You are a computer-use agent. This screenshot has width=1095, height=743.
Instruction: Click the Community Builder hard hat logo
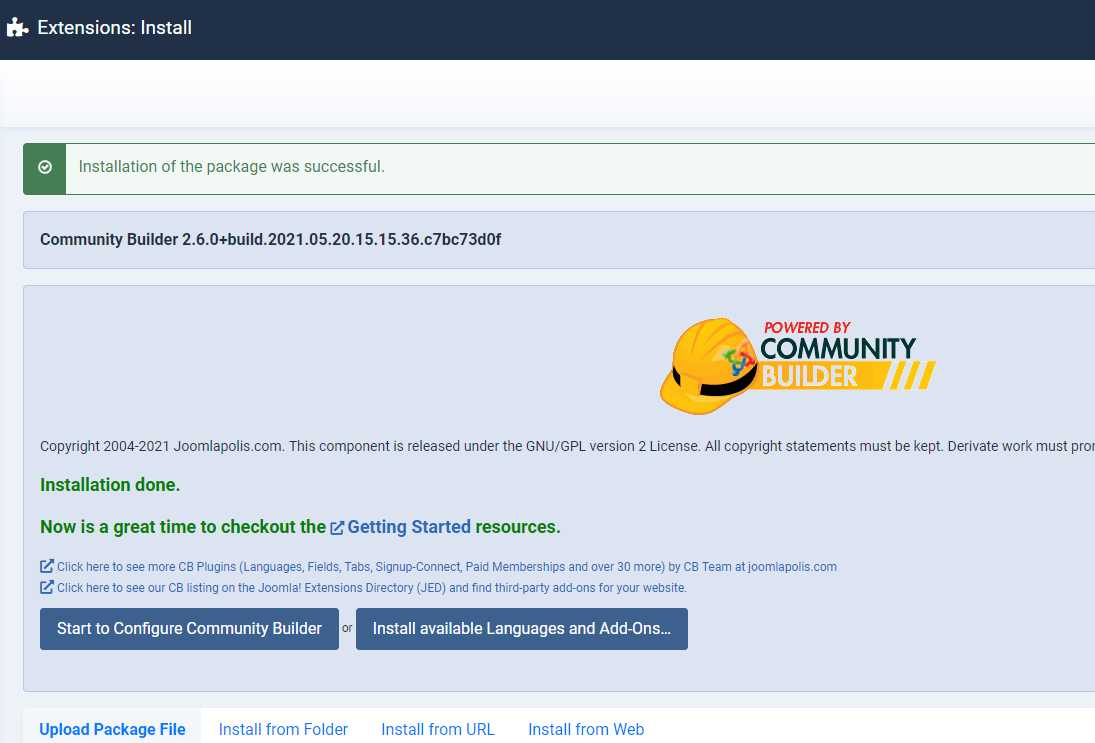(798, 366)
